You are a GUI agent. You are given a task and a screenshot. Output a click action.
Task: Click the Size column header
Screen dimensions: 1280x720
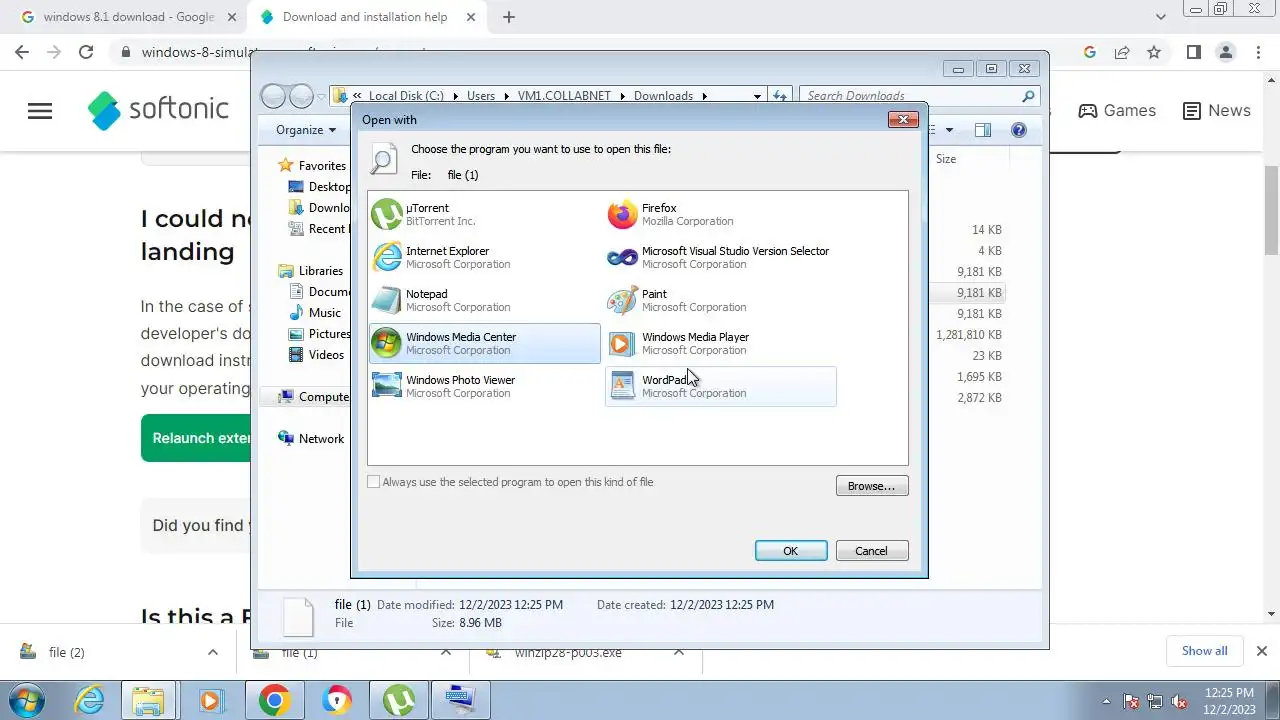946,159
